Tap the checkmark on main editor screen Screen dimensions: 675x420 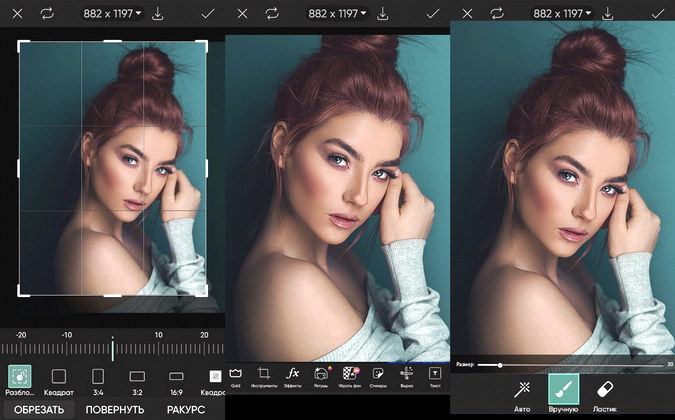(x=433, y=14)
